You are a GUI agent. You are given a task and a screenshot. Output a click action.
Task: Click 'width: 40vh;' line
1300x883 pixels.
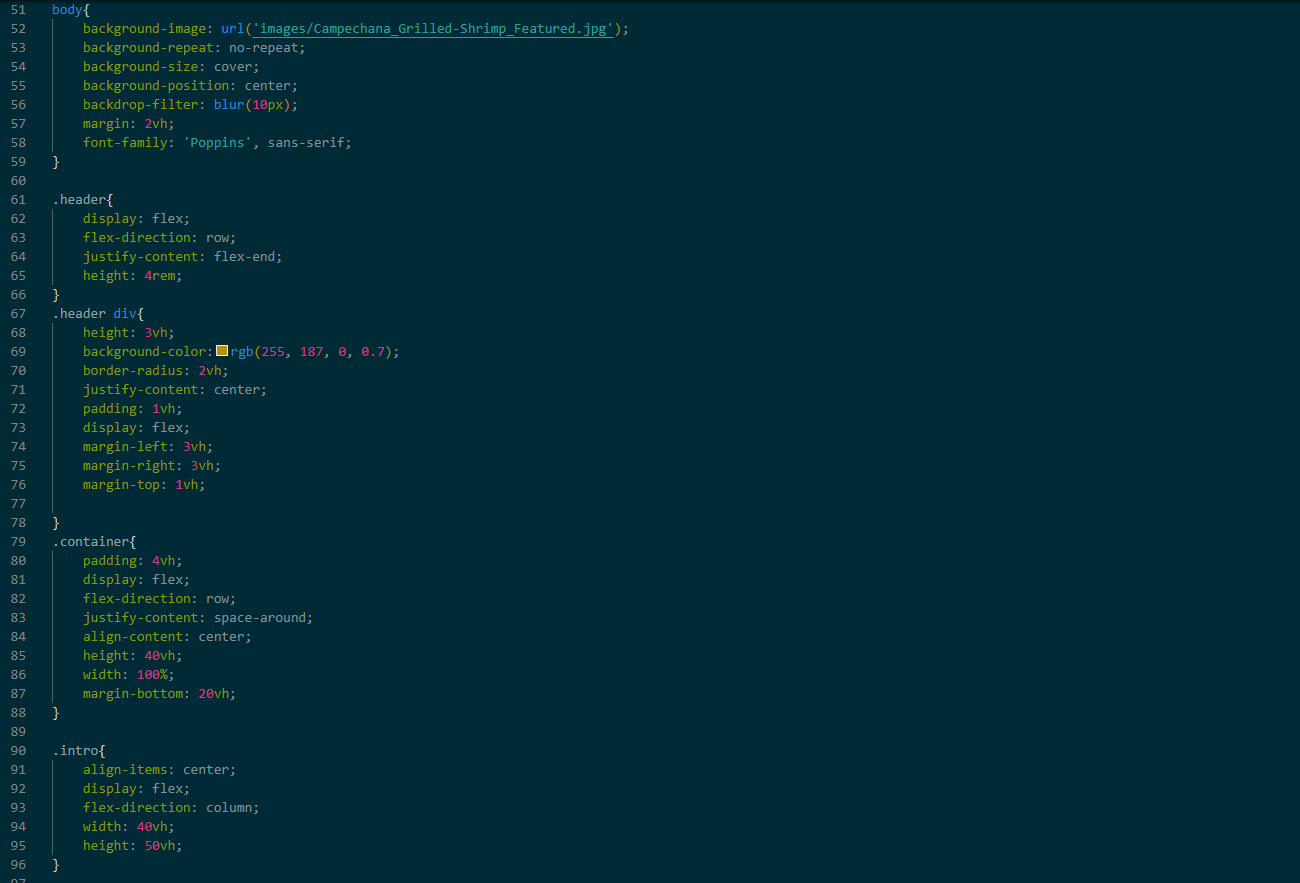point(129,826)
